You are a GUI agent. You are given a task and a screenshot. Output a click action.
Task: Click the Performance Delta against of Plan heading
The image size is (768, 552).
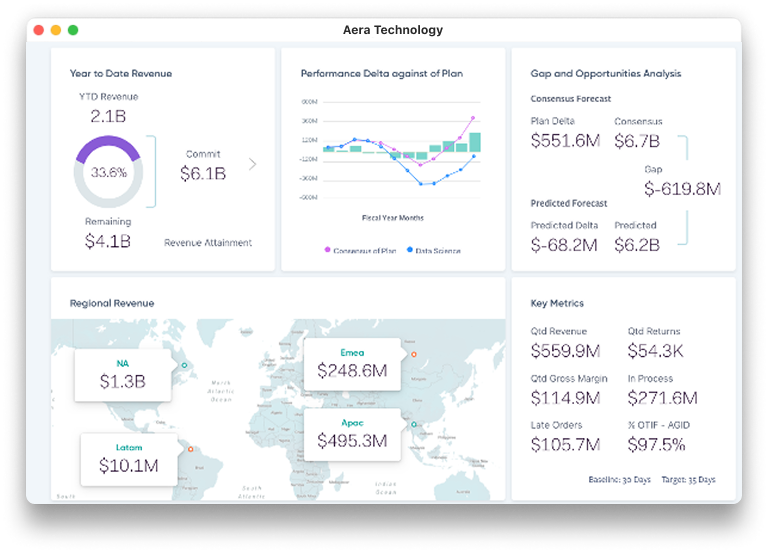pyautogui.click(x=382, y=73)
